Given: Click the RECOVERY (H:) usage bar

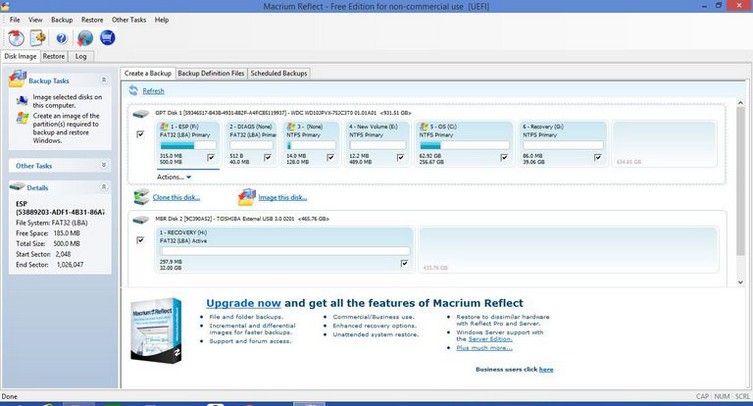Looking at the screenshot, I should pos(285,251).
